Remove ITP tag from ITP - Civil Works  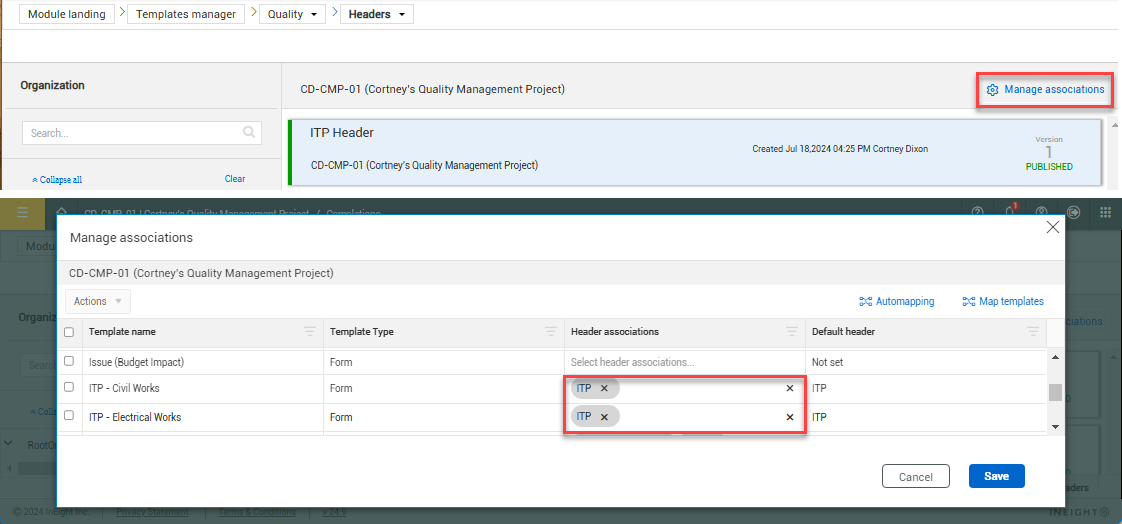click(604, 388)
